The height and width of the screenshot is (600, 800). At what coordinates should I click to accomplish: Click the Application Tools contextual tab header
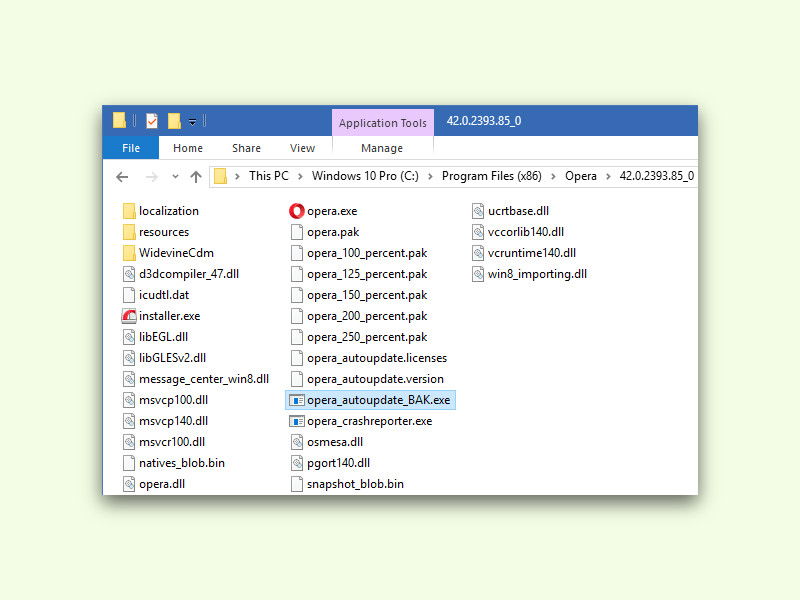[383, 123]
